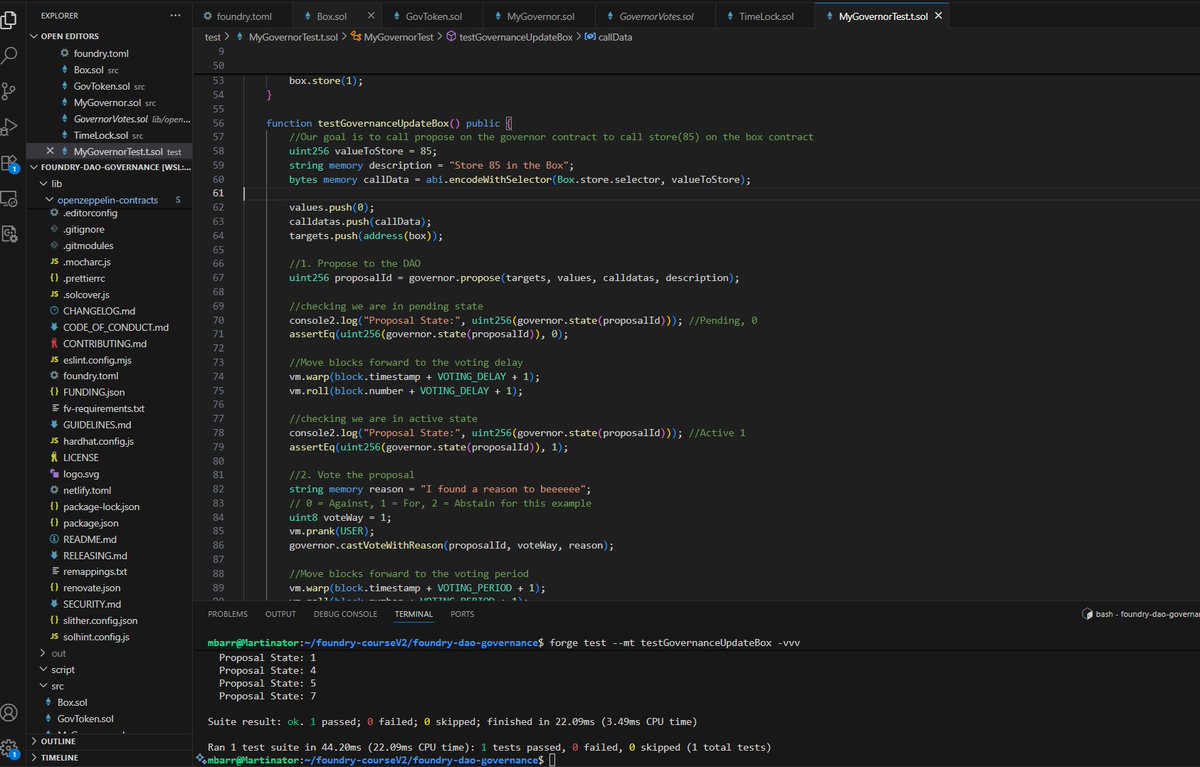This screenshot has width=1200, height=767.
Task: Open the OUTPUT panel tab
Action: click(x=280, y=614)
